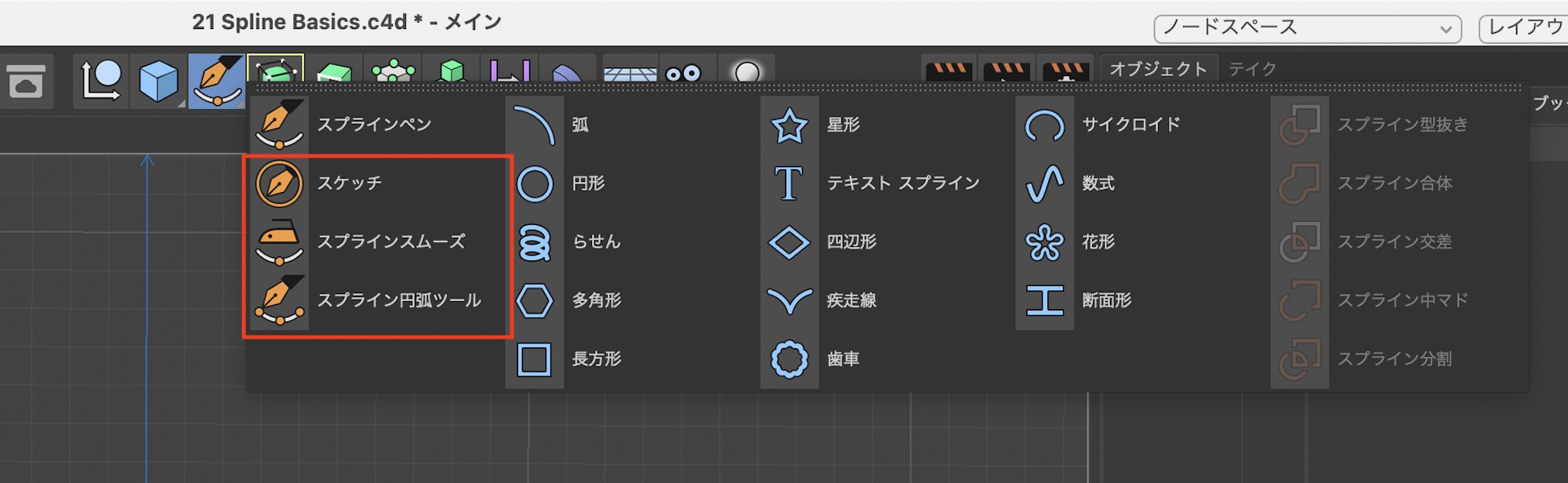Click the floor grid toolbar icon
Screen dimensions: 1568x483
(630, 74)
